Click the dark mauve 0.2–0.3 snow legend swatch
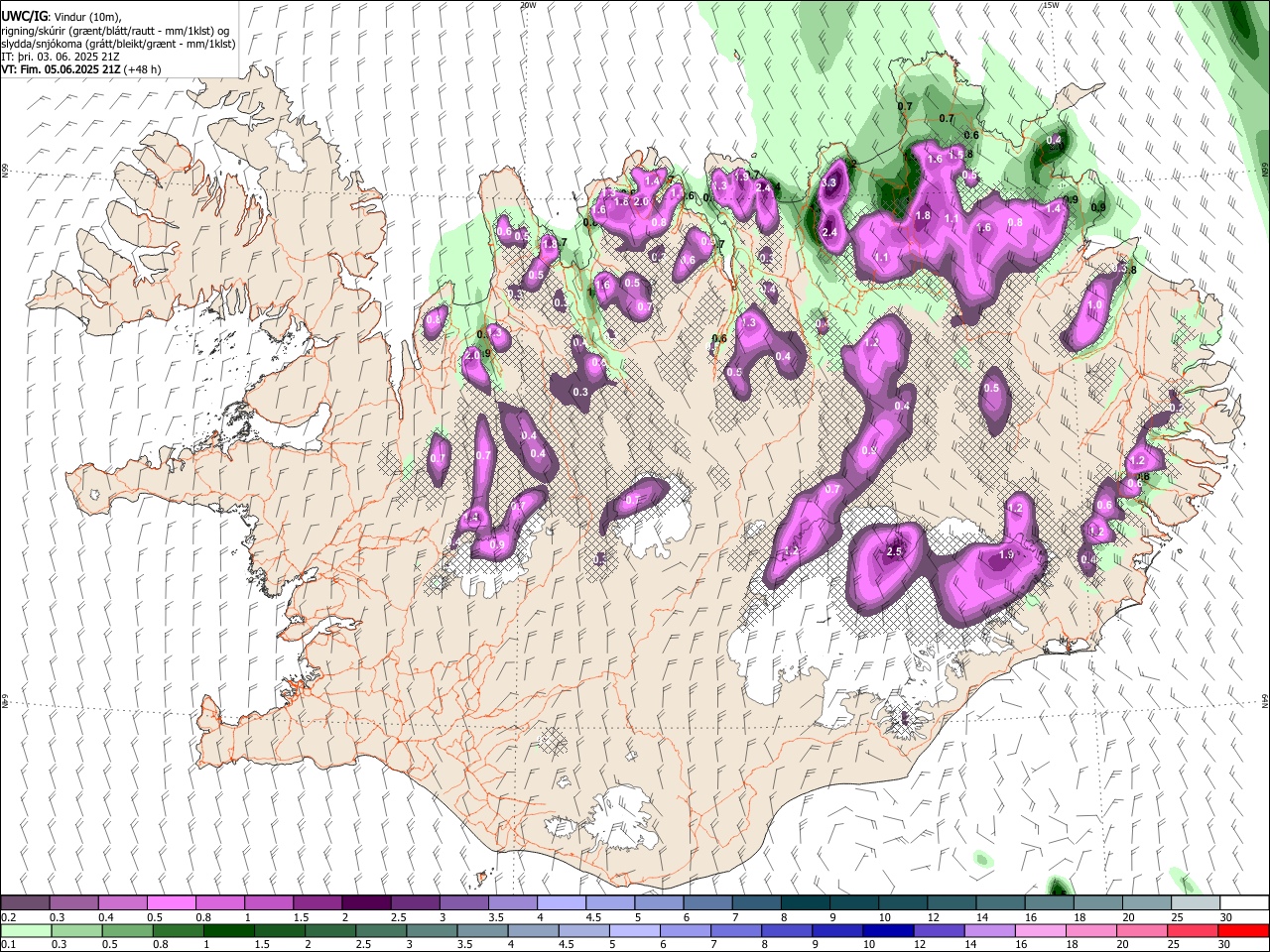This screenshot has height=952, width=1270. (26, 902)
